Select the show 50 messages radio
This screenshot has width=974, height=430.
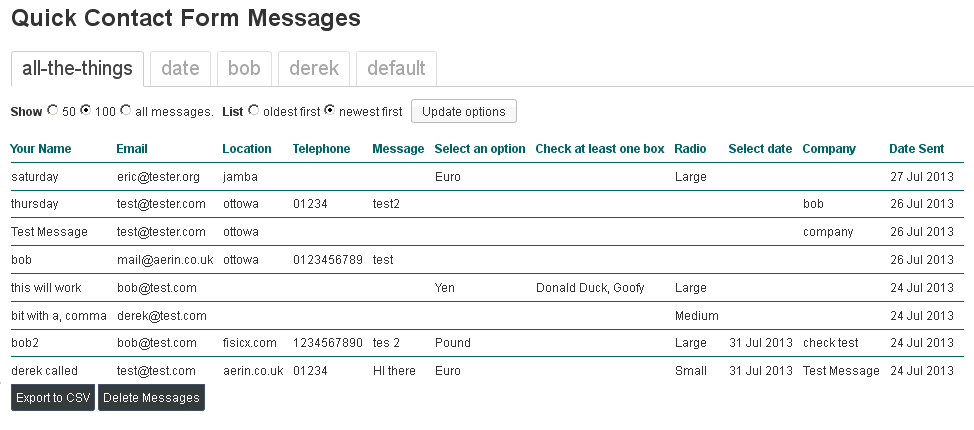click(53, 111)
